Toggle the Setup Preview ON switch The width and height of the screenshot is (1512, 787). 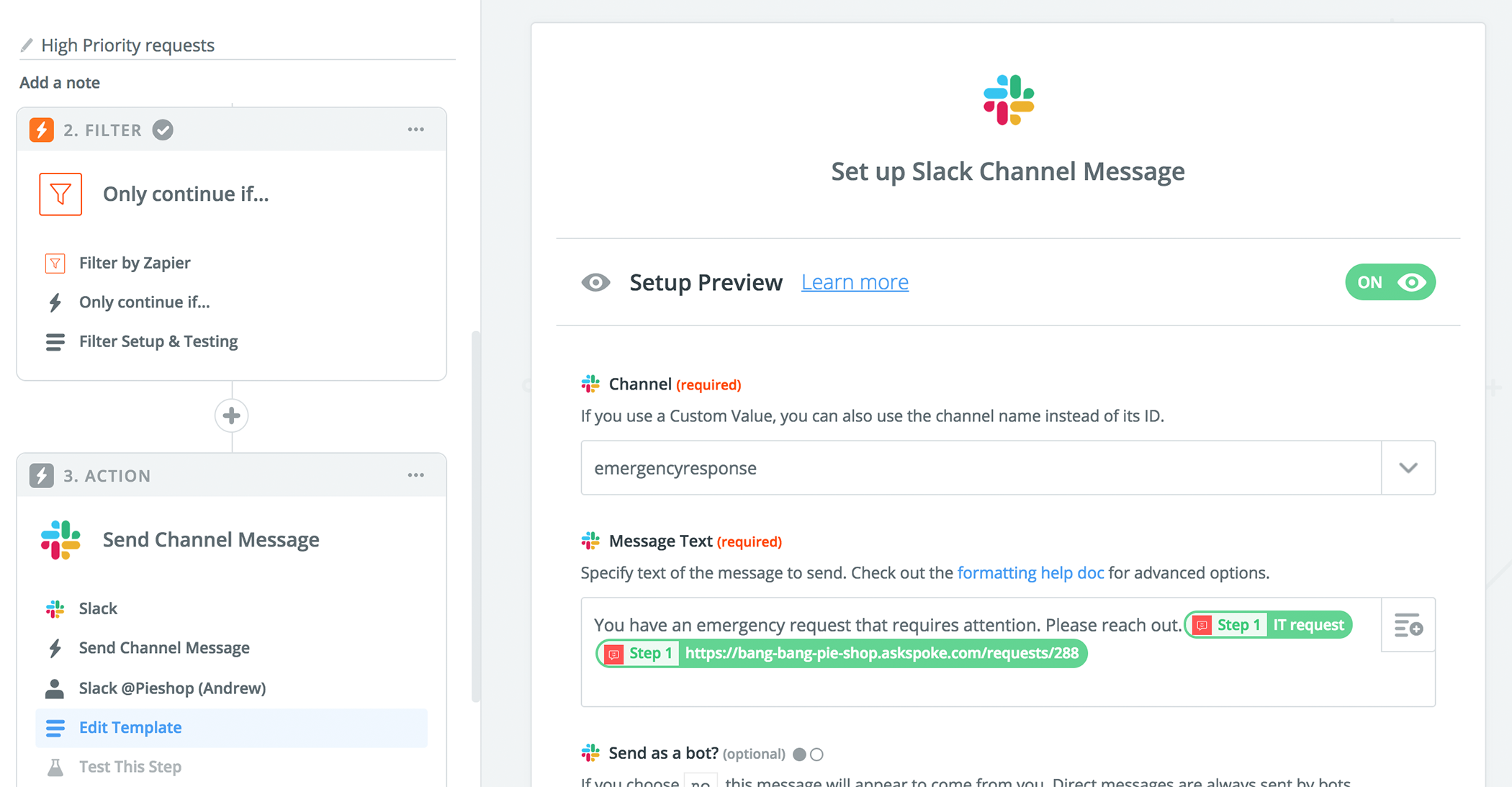(1390, 282)
